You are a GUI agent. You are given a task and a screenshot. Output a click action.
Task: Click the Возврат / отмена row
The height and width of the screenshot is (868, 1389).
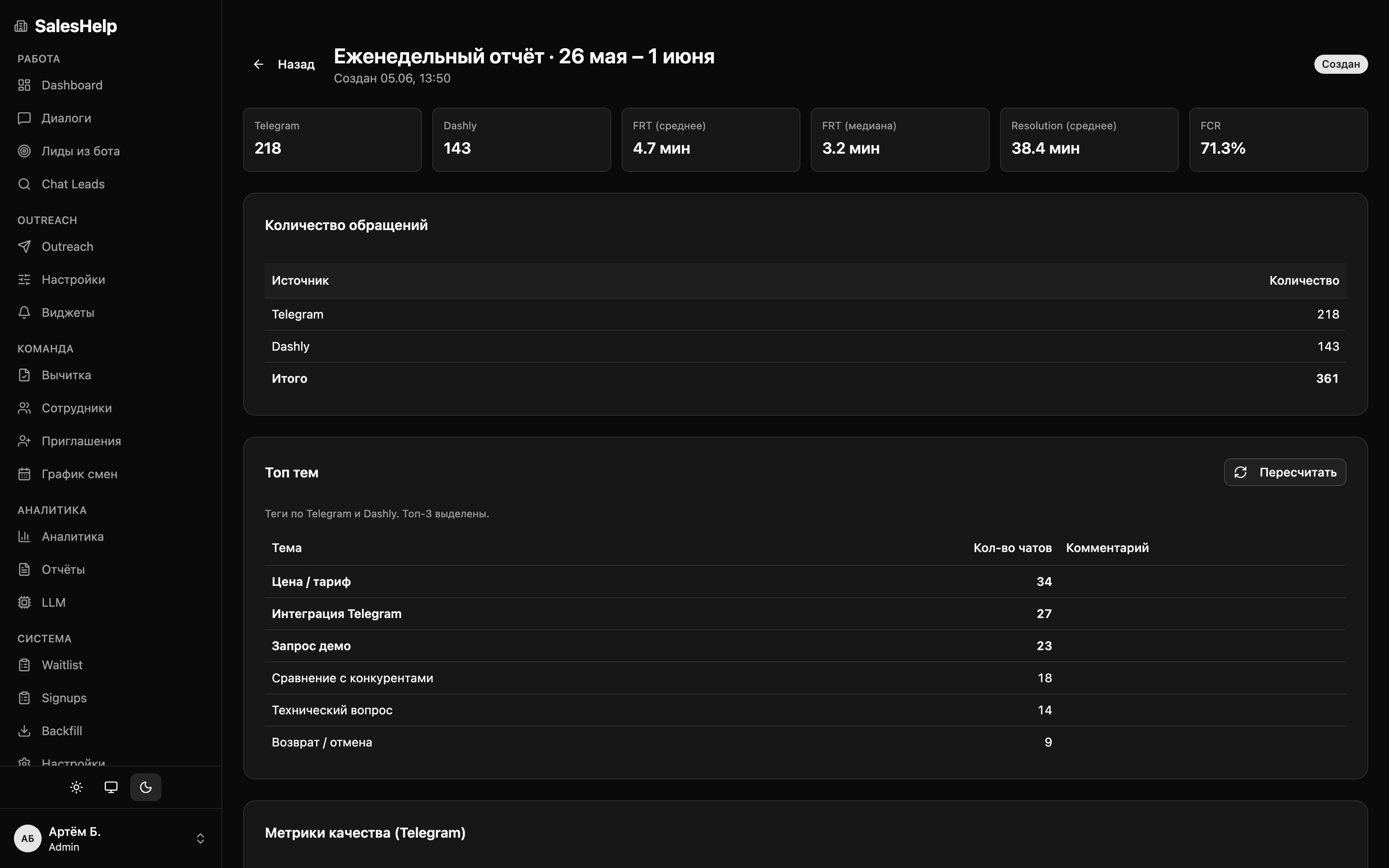click(805, 743)
